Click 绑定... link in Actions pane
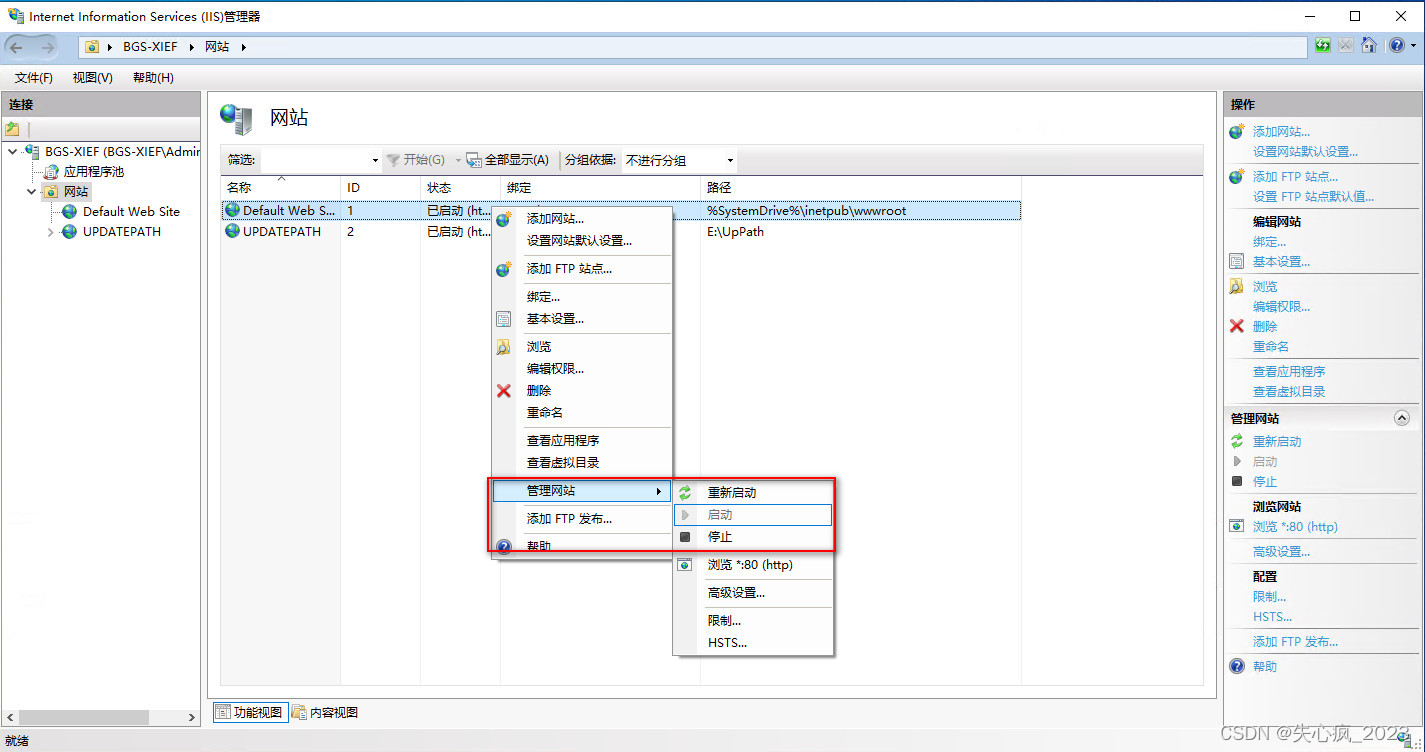1425x752 pixels. (x=1269, y=242)
